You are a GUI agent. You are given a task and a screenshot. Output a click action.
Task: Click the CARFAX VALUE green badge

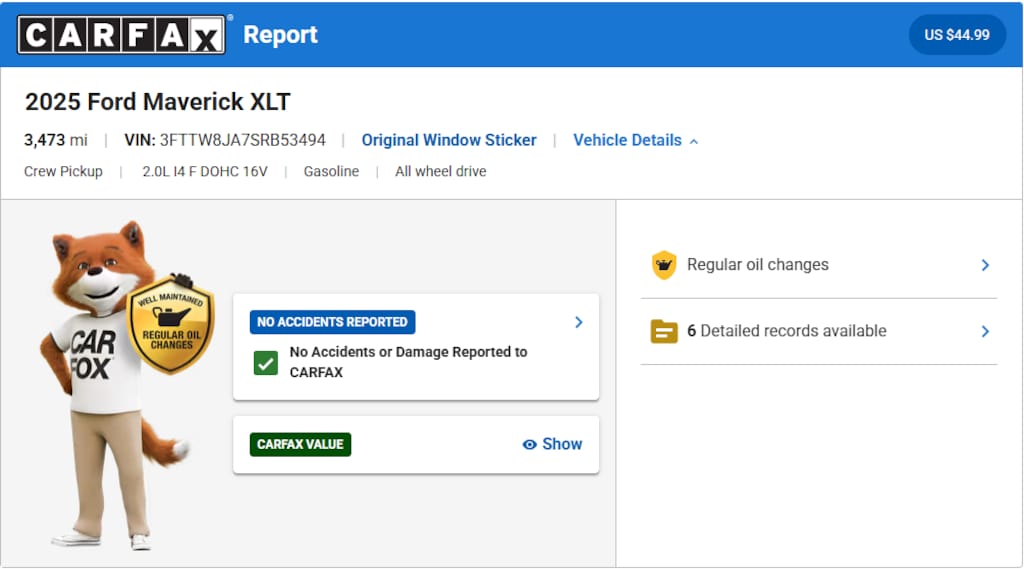tap(300, 445)
